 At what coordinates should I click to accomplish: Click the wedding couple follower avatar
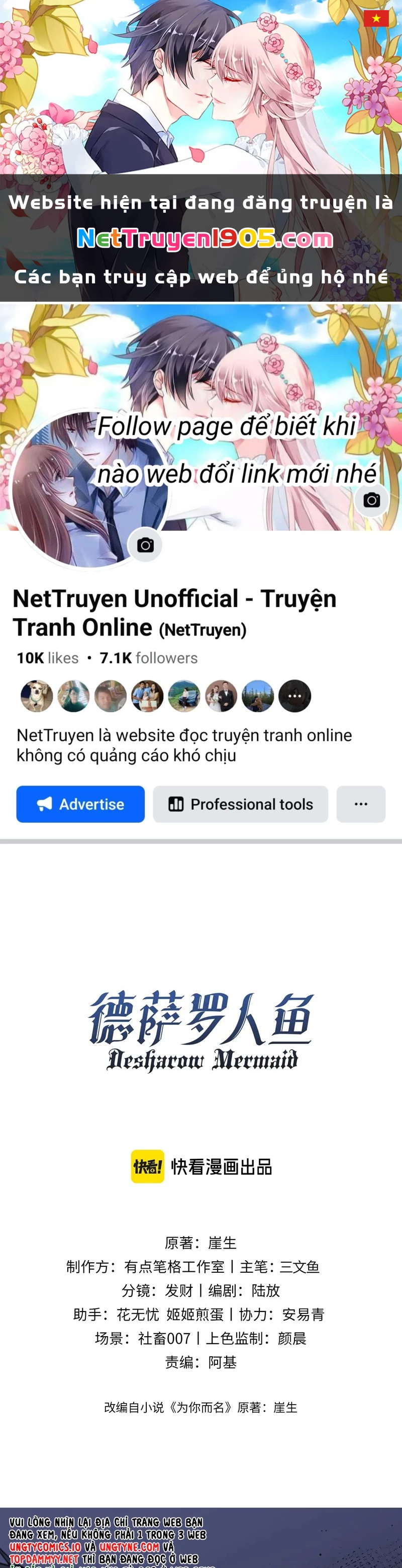[222, 695]
